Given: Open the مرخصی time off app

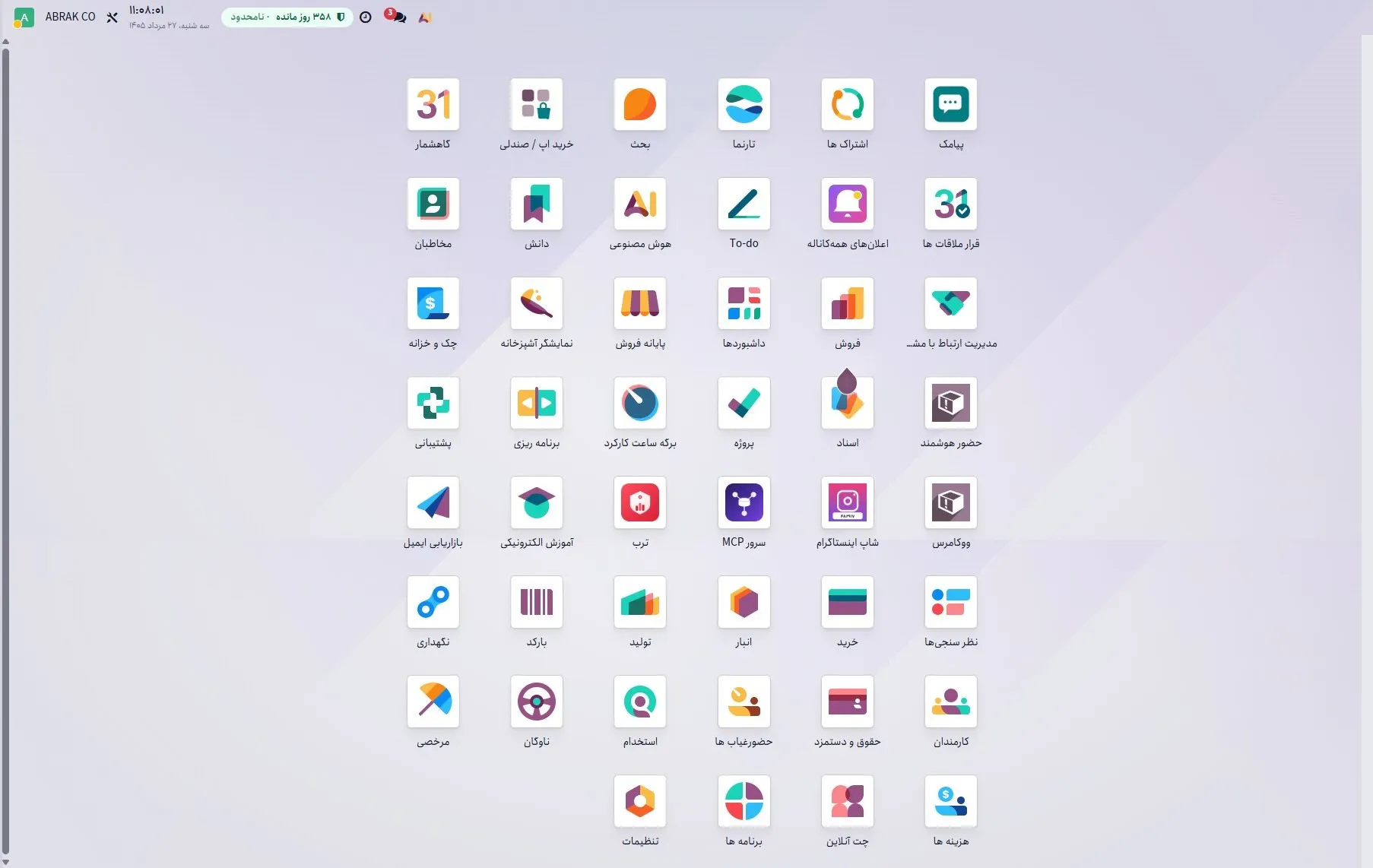Looking at the screenshot, I should (x=433, y=702).
